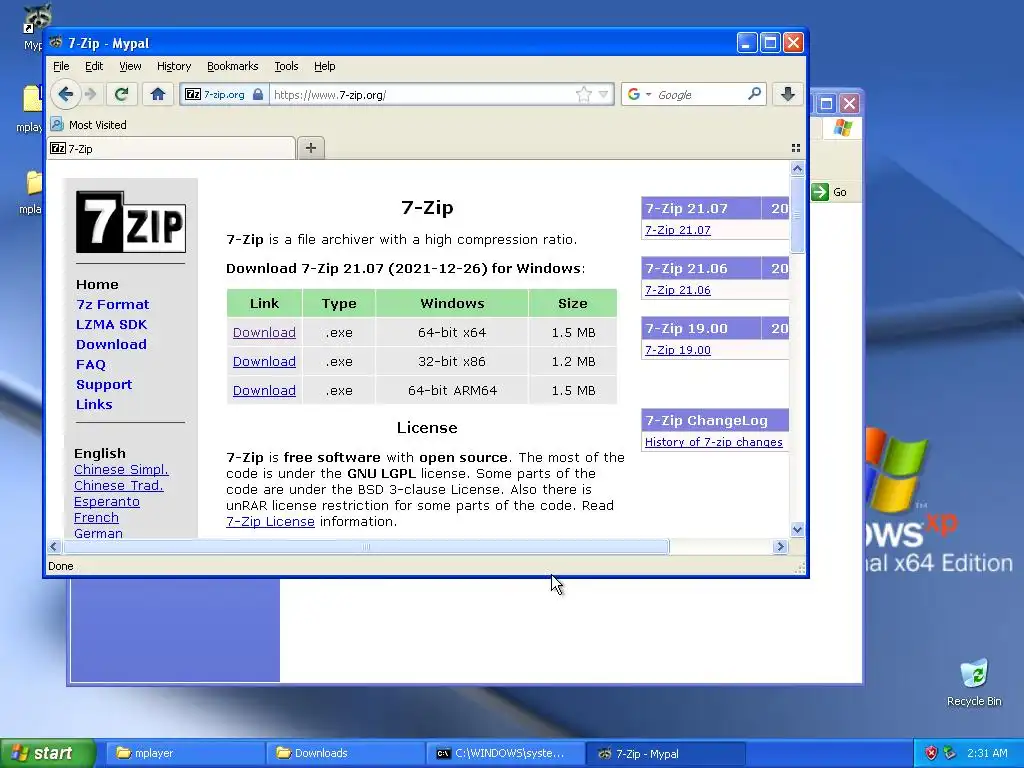Switch language to Esperanto
1024x768 pixels.
(x=106, y=502)
